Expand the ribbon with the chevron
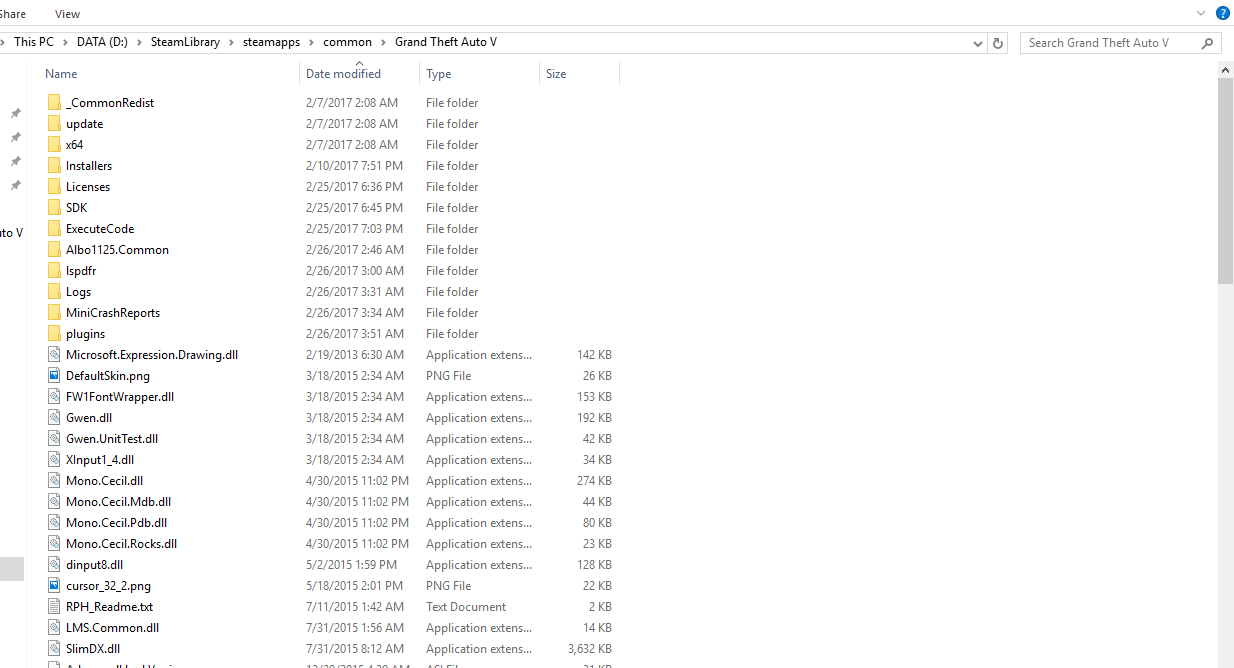 point(1201,13)
